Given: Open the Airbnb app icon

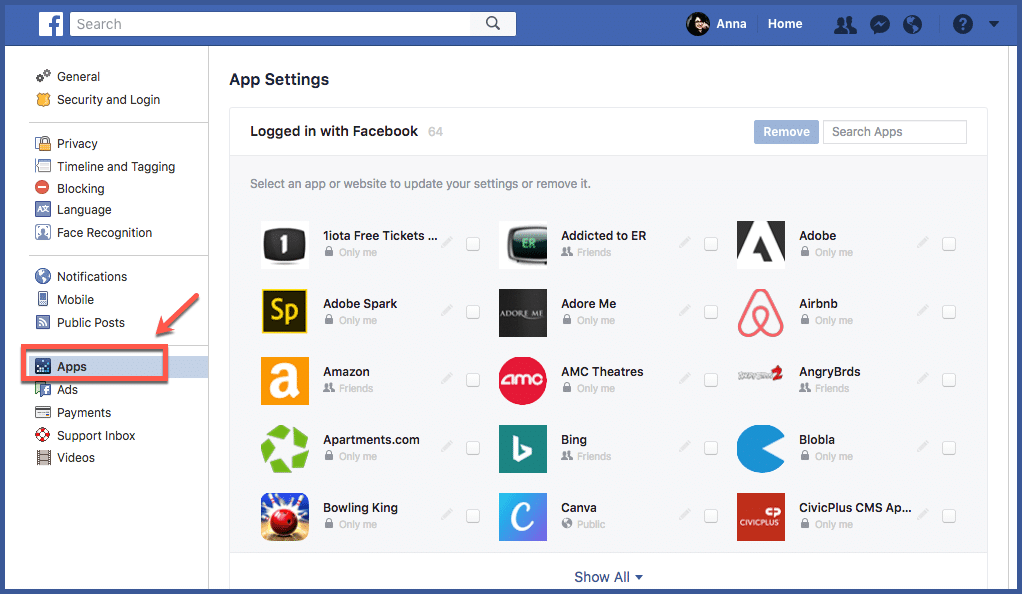Looking at the screenshot, I should 761,312.
